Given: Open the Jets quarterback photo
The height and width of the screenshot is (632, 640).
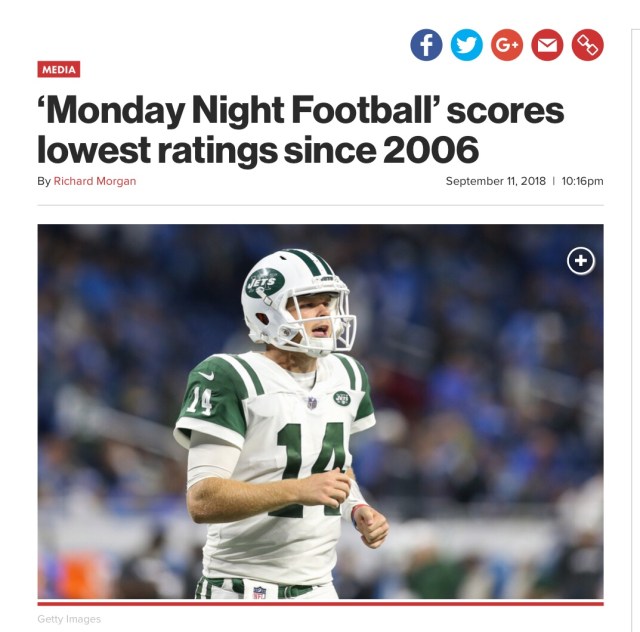Looking at the screenshot, I should click(x=320, y=412).
